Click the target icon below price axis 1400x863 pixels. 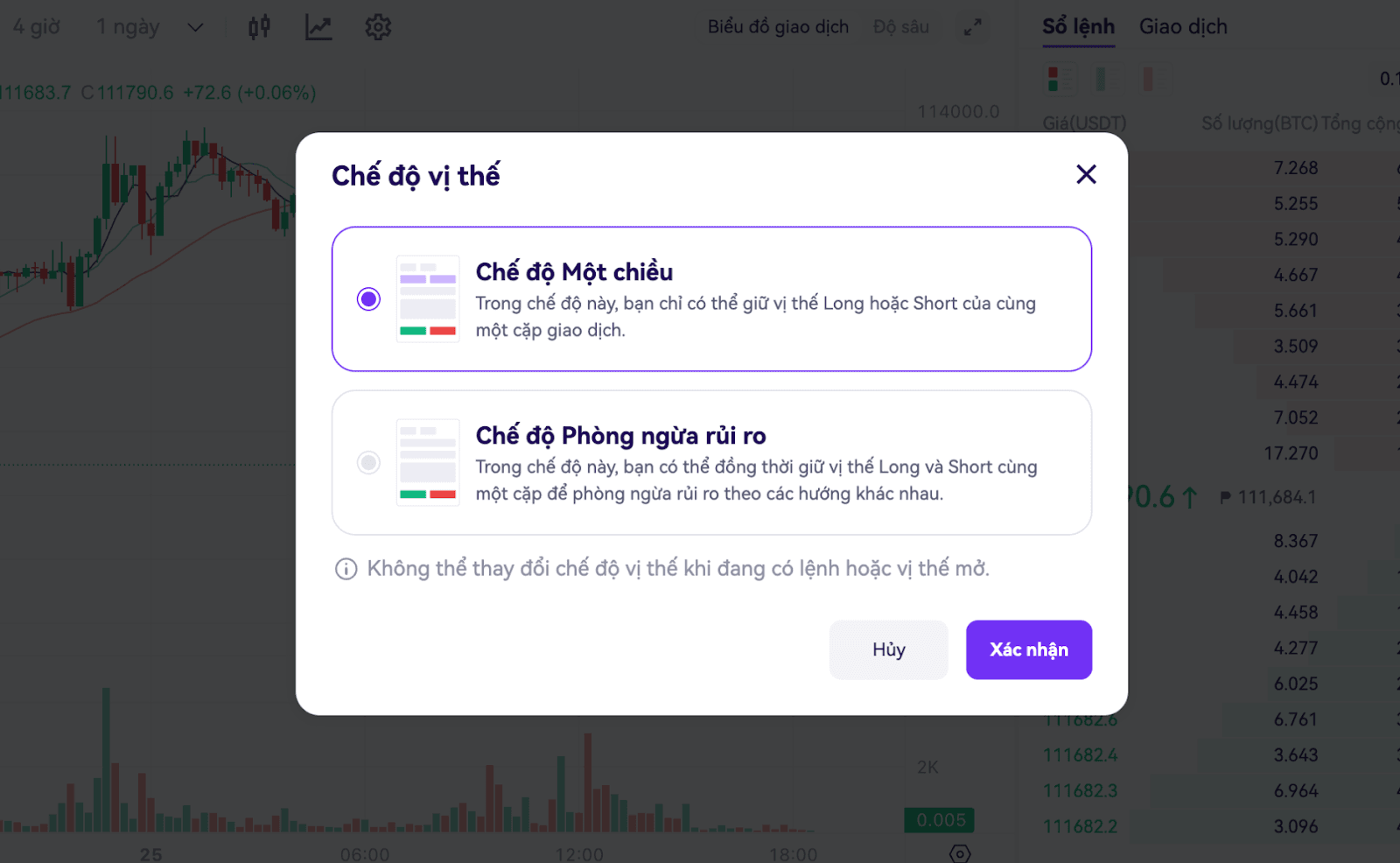click(x=960, y=853)
